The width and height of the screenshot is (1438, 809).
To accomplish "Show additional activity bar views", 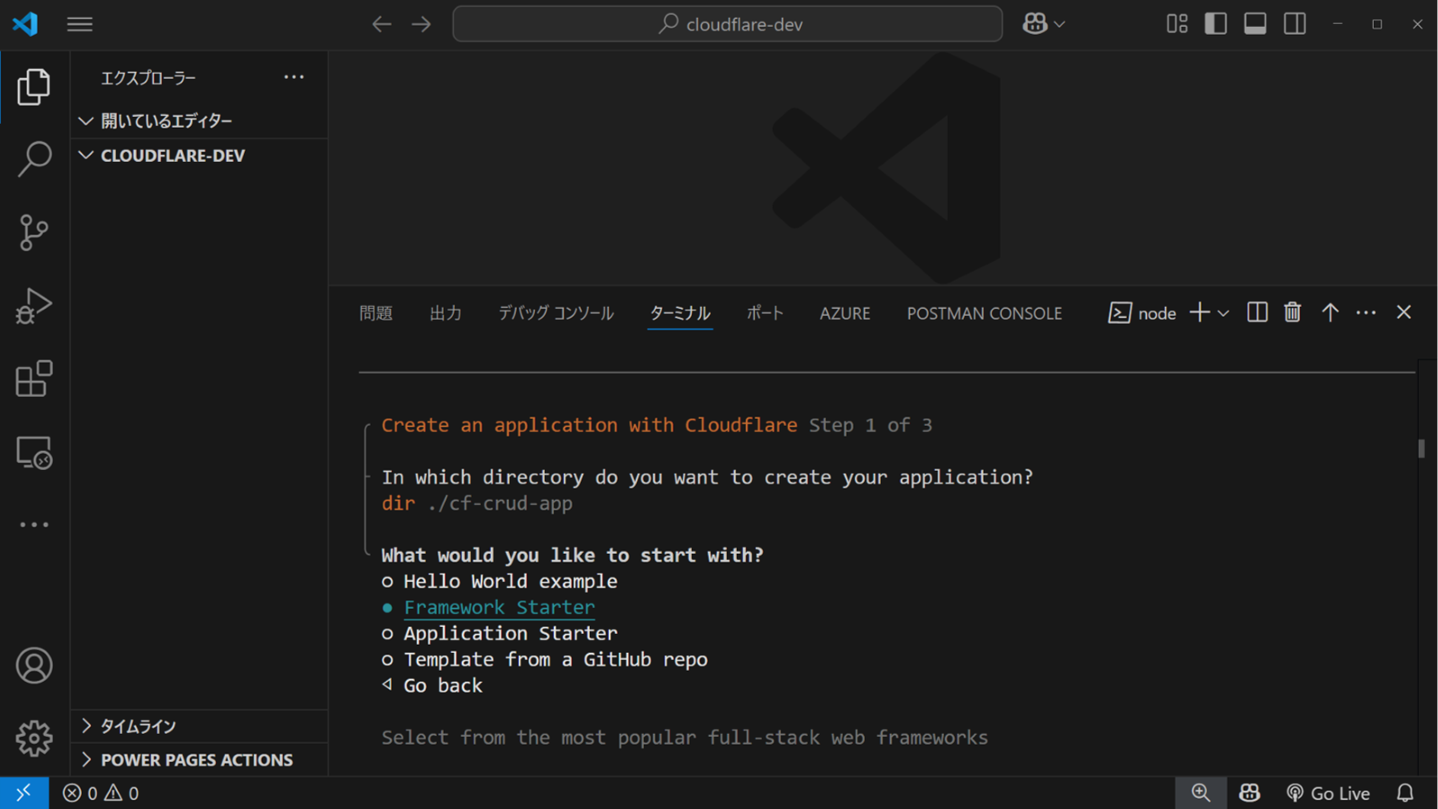I will click(34, 525).
